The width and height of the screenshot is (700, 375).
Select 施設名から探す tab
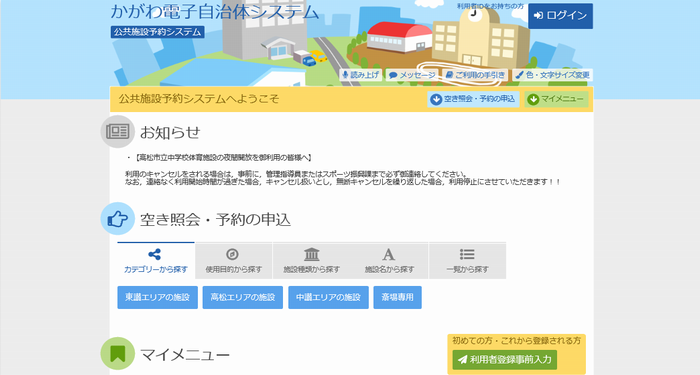point(389,261)
